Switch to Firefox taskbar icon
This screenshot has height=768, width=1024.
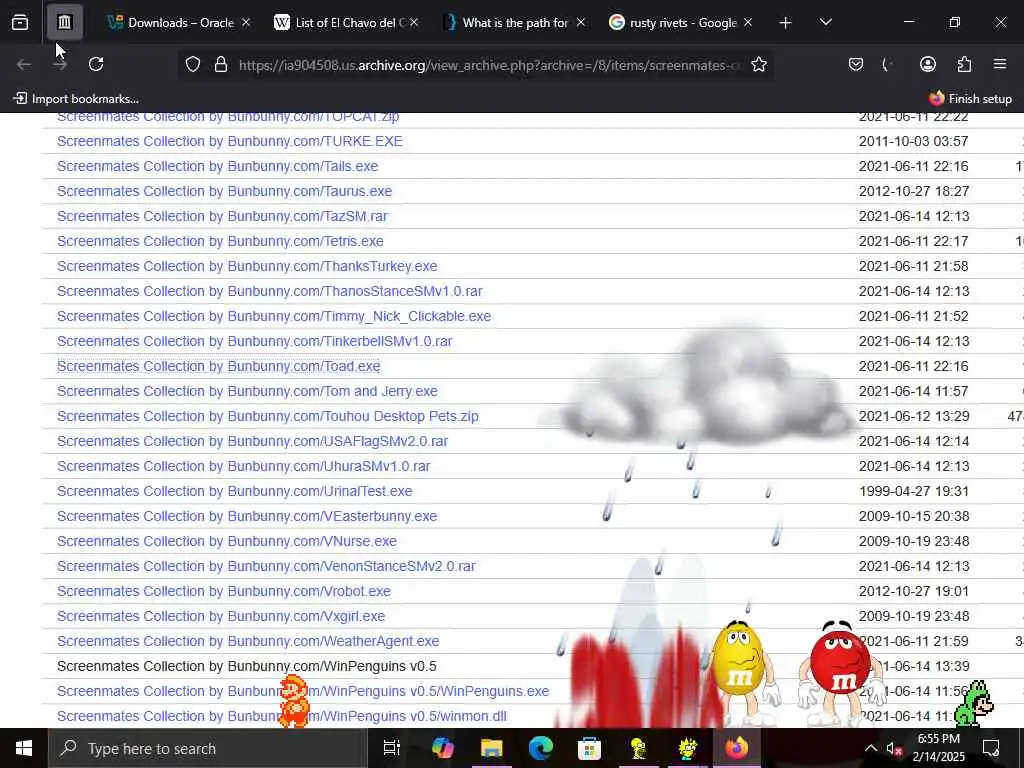[x=736, y=748]
